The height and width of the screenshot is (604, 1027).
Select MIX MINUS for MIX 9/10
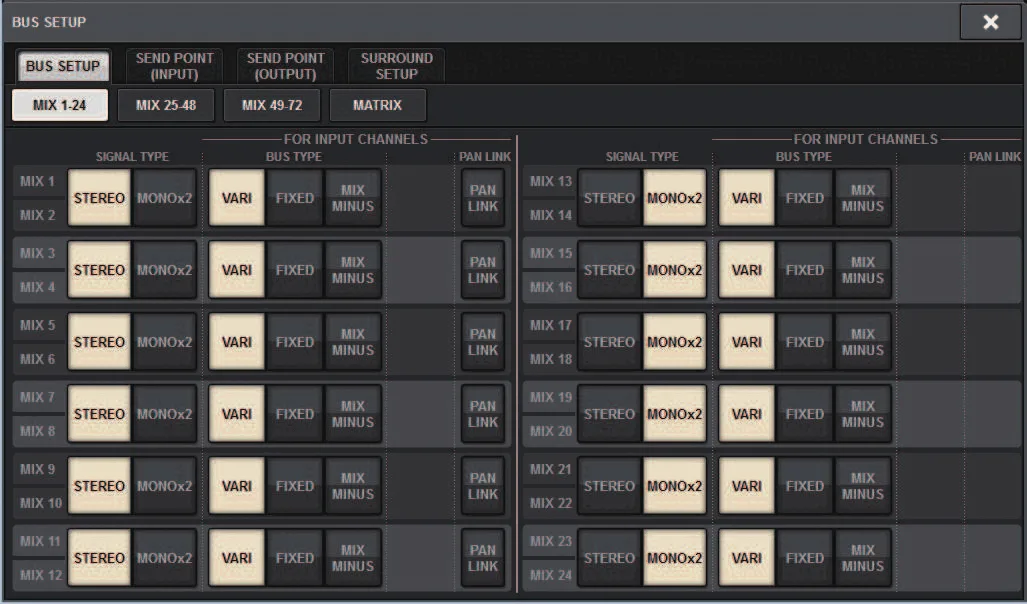[352, 486]
